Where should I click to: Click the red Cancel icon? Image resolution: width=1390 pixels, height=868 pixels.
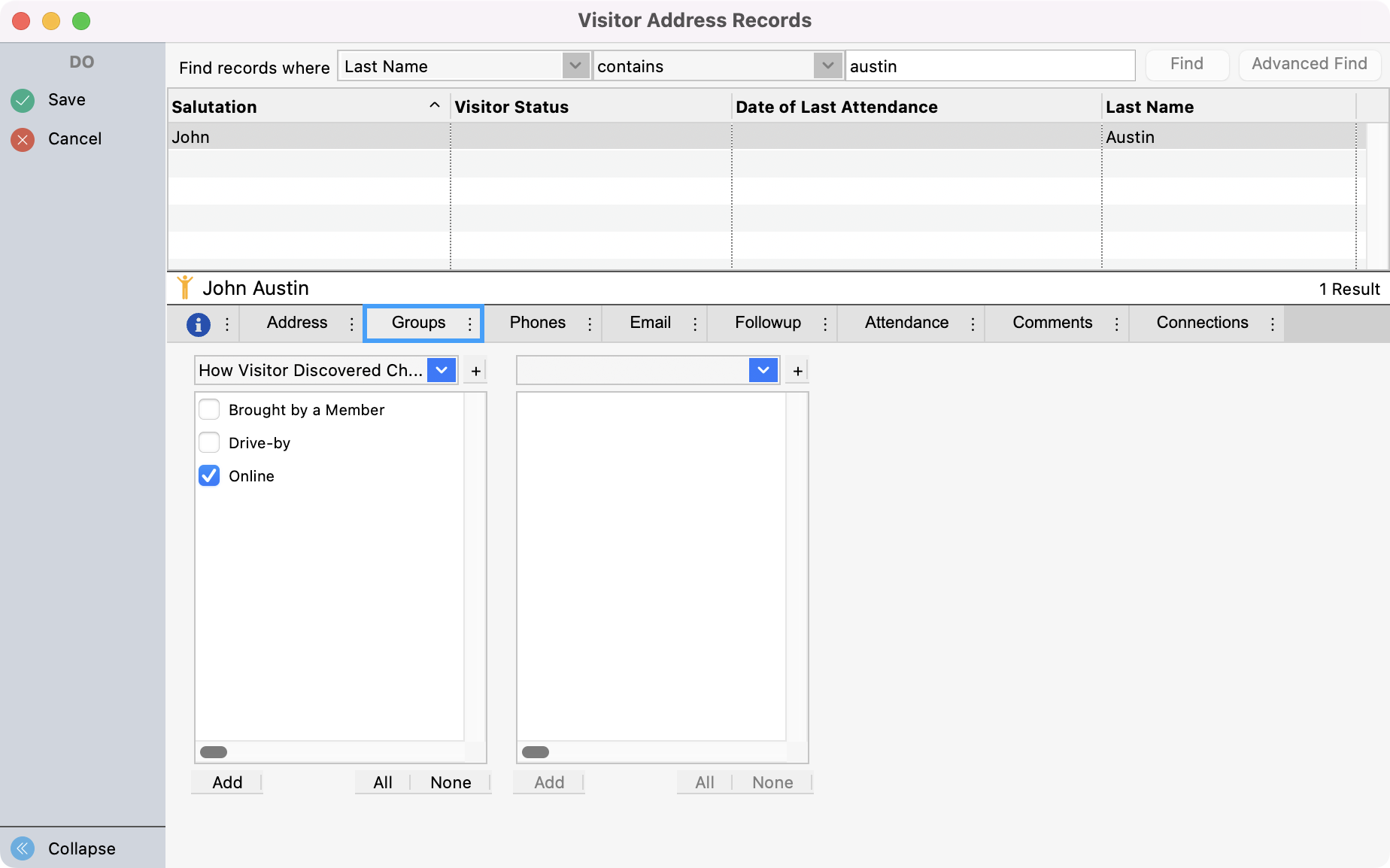(22, 138)
